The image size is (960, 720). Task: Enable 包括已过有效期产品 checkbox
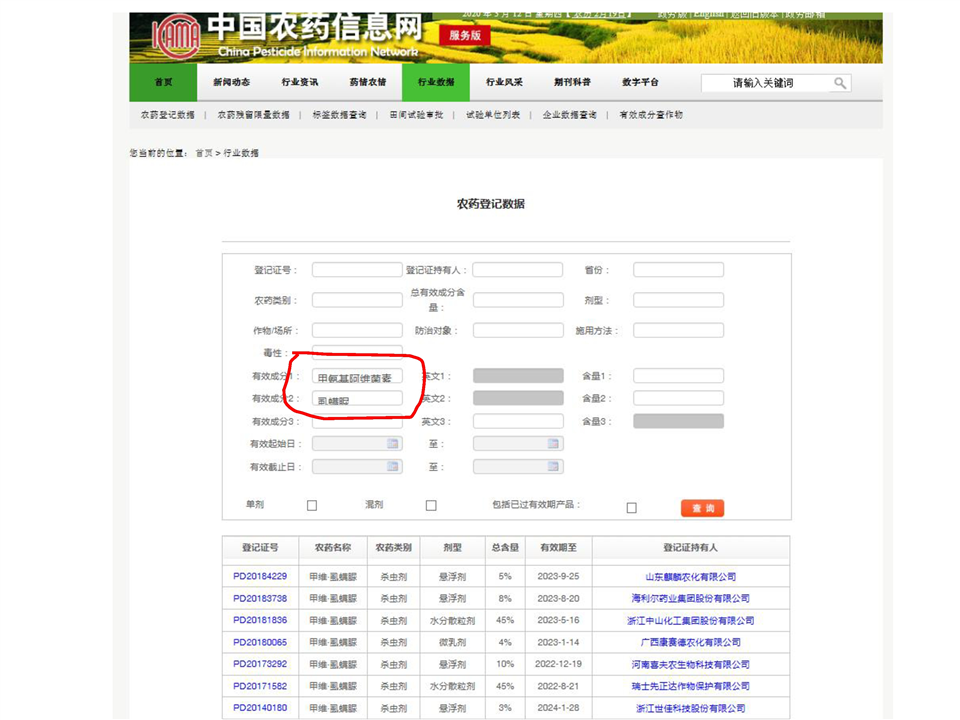(x=632, y=508)
